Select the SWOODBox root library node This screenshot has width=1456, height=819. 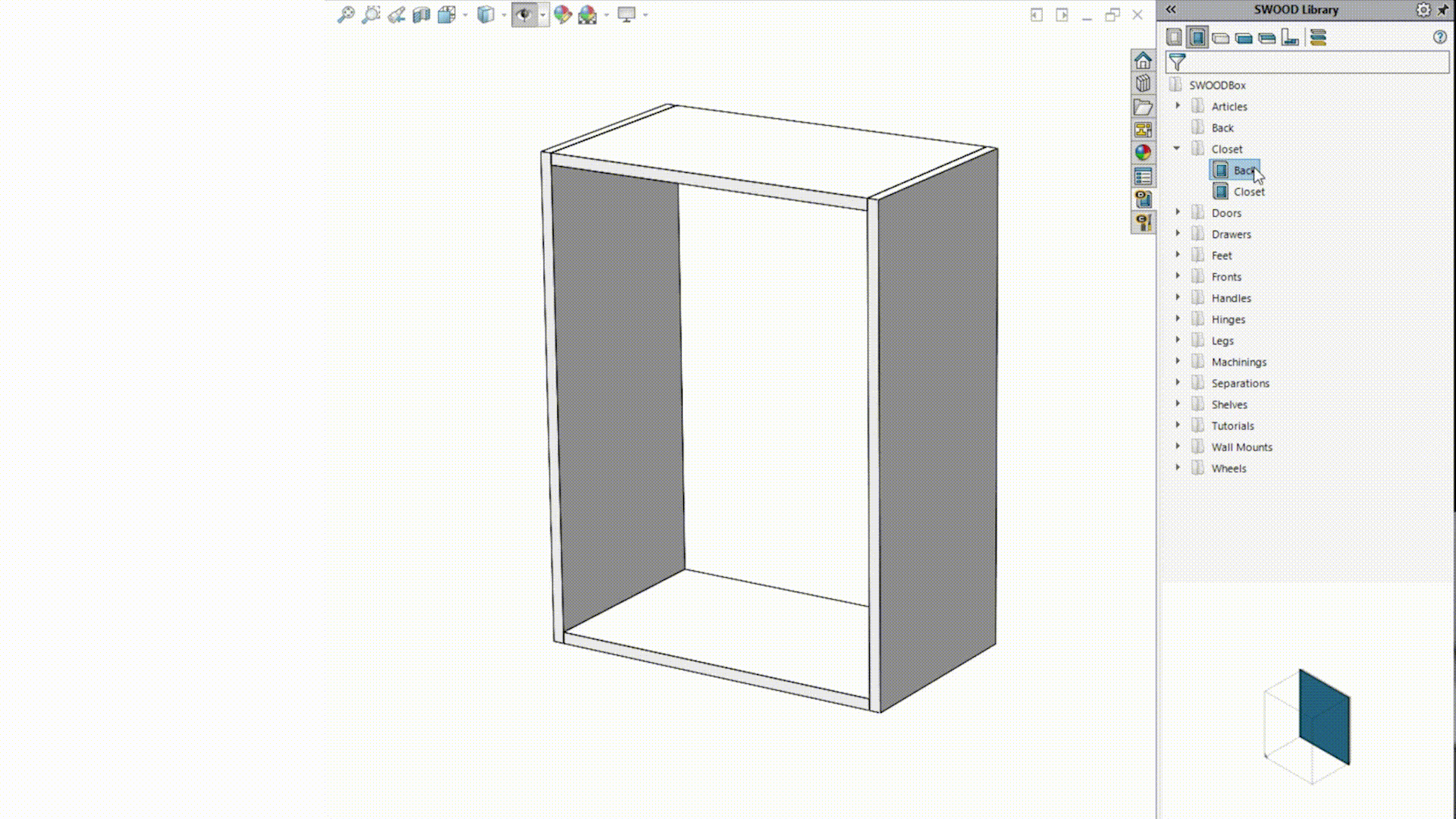pyautogui.click(x=1217, y=85)
